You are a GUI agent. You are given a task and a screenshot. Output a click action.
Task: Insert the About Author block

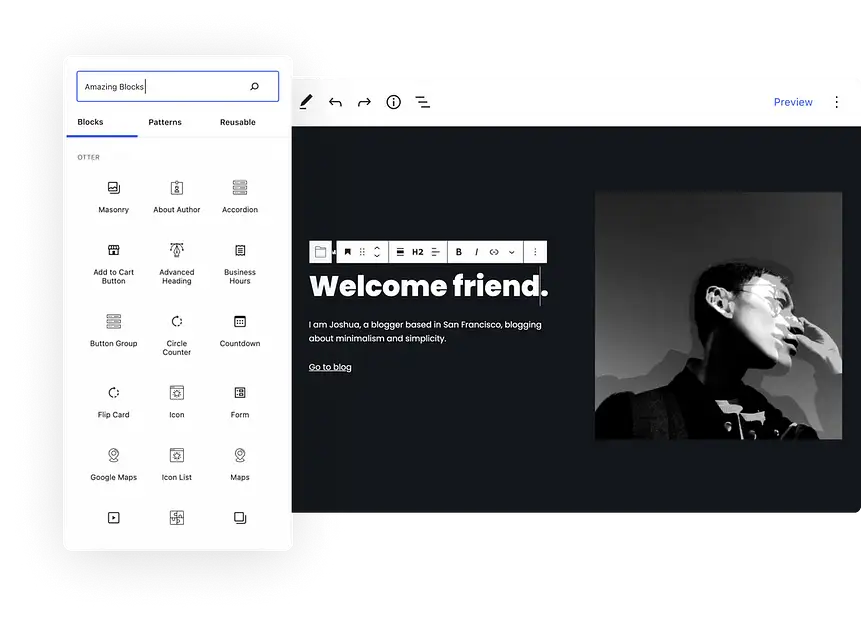coord(176,196)
